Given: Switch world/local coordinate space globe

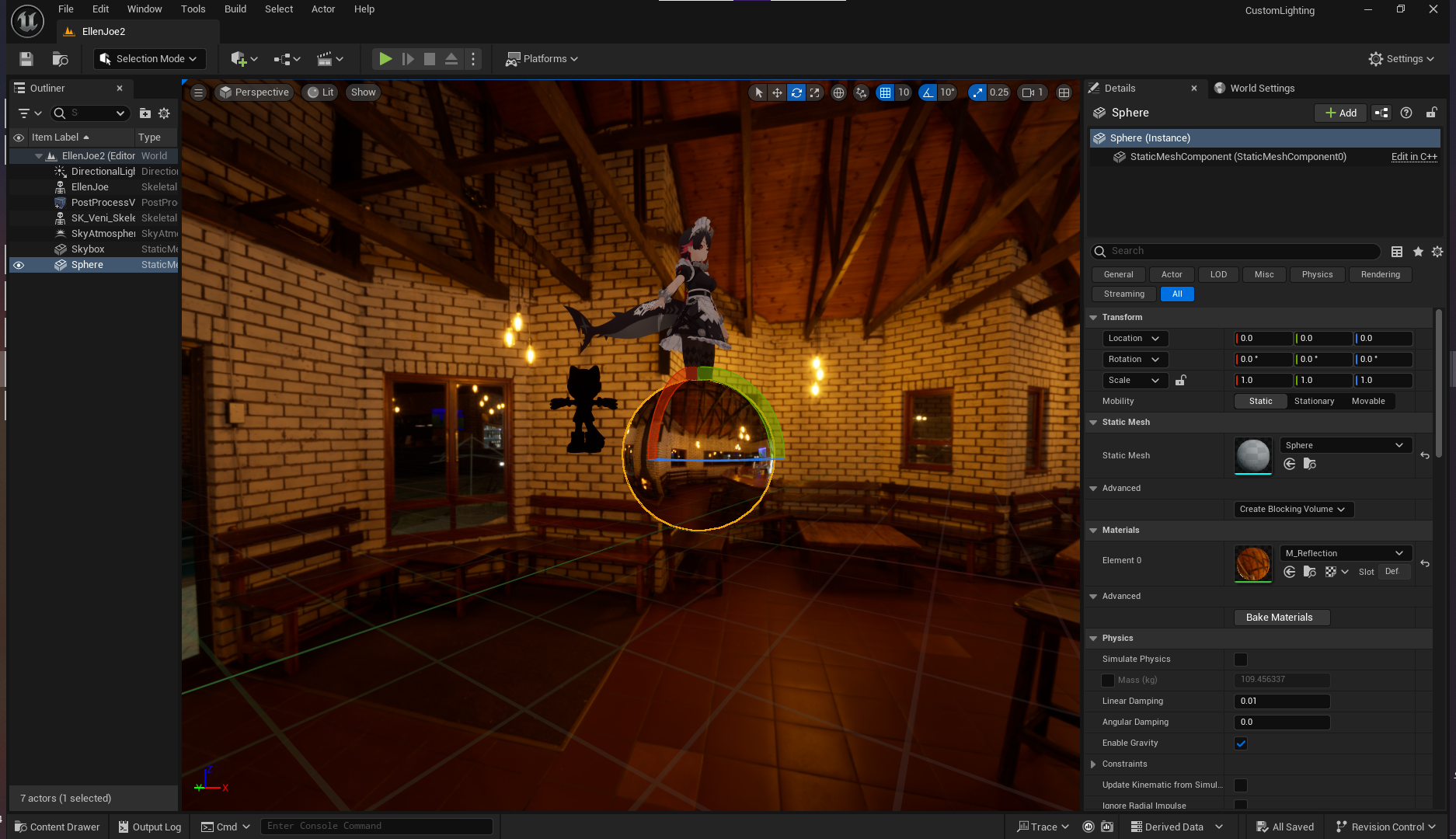Looking at the screenshot, I should tap(838, 92).
